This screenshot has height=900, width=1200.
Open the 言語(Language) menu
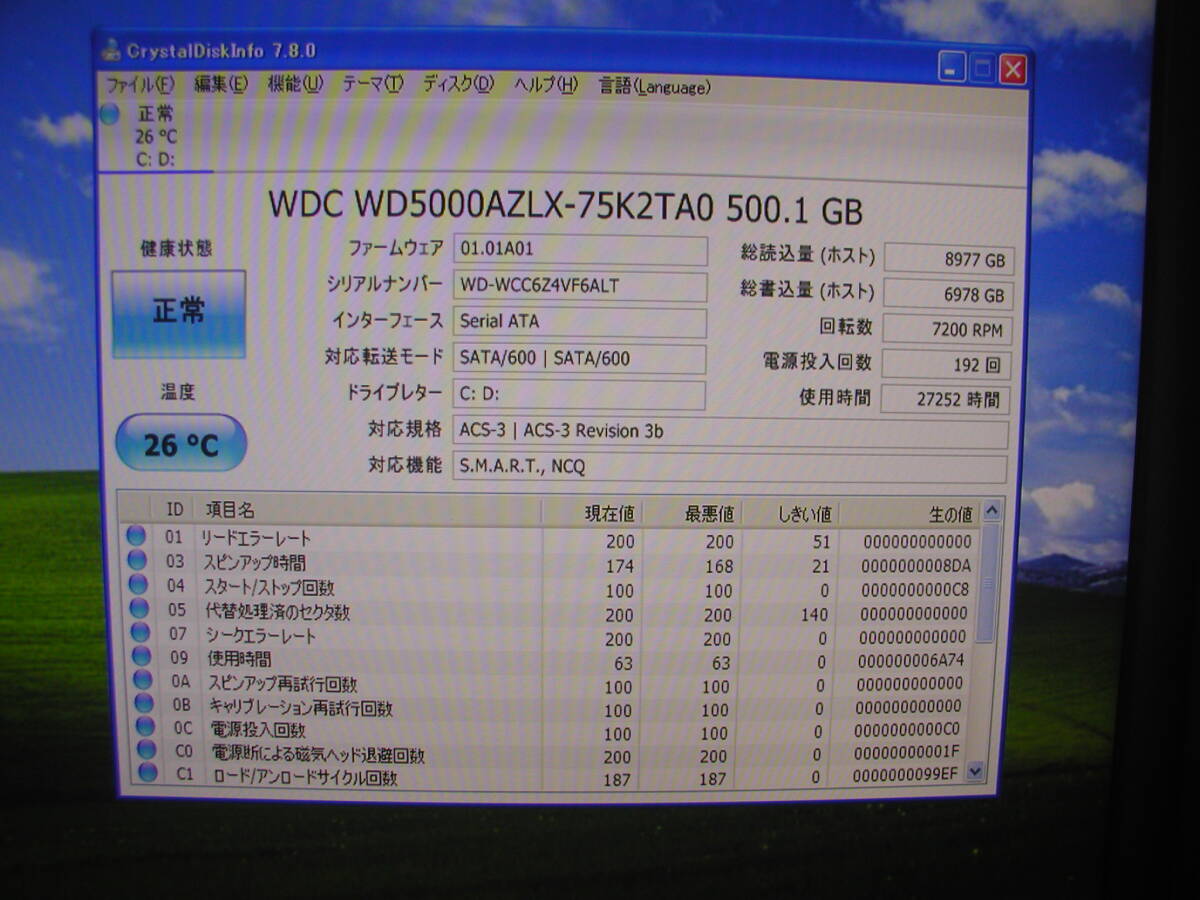(x=655, y=86)
